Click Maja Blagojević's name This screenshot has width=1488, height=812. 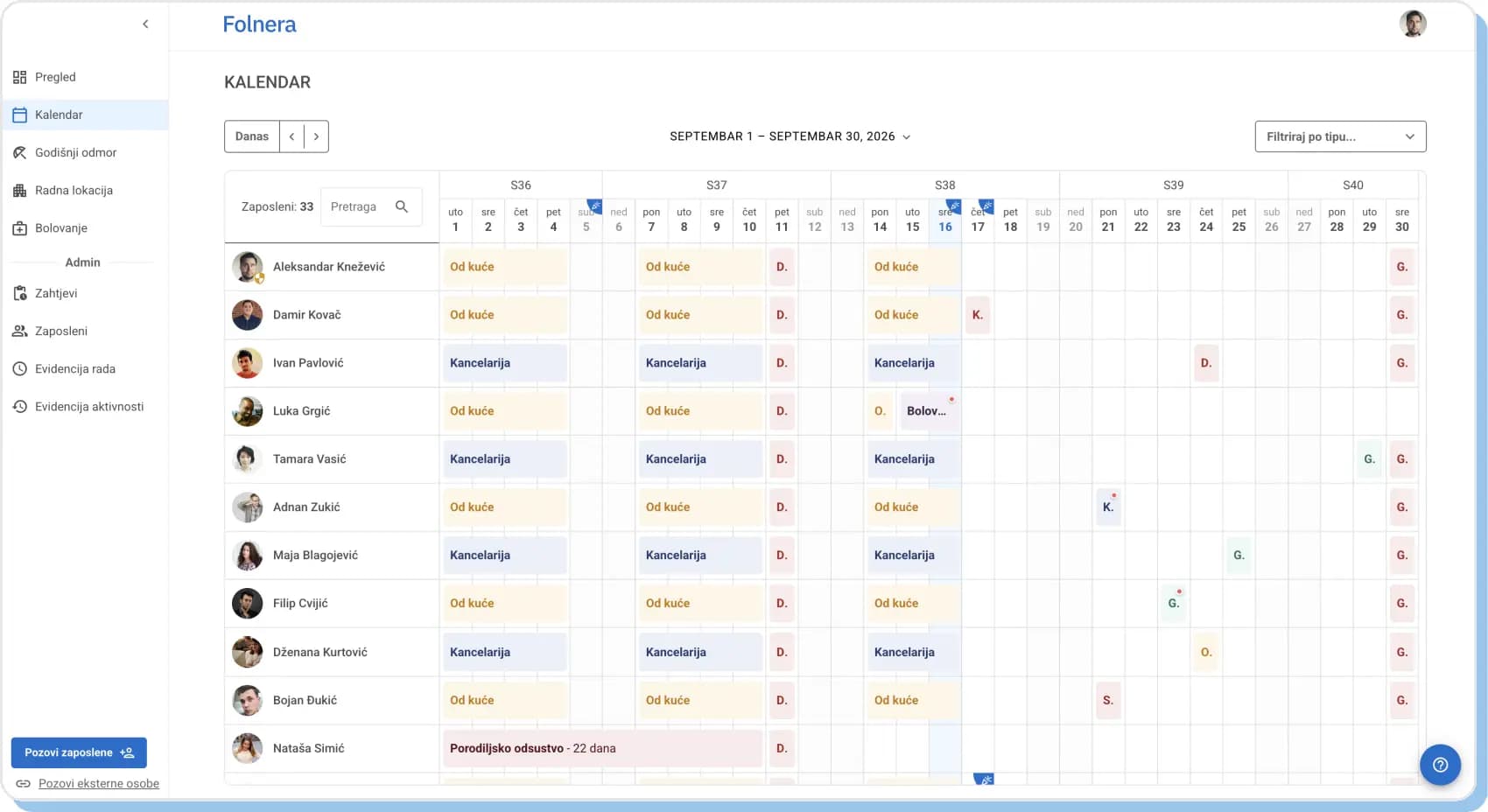(x=315, y=555)
